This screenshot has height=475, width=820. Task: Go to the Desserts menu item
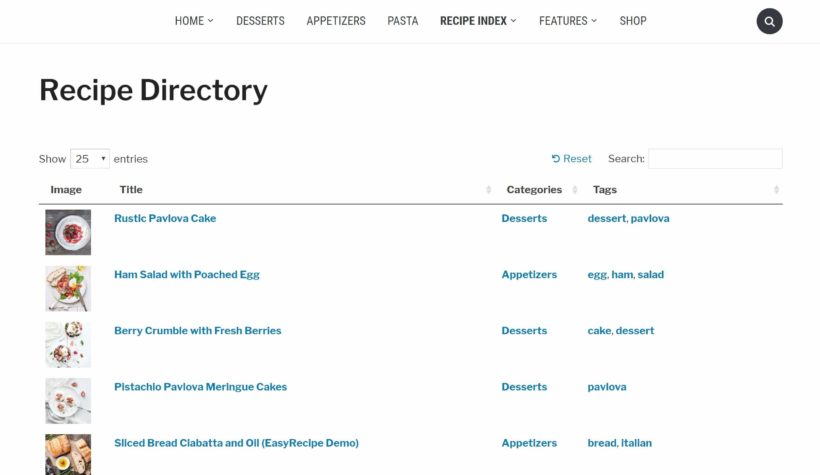tap(260, 21)
